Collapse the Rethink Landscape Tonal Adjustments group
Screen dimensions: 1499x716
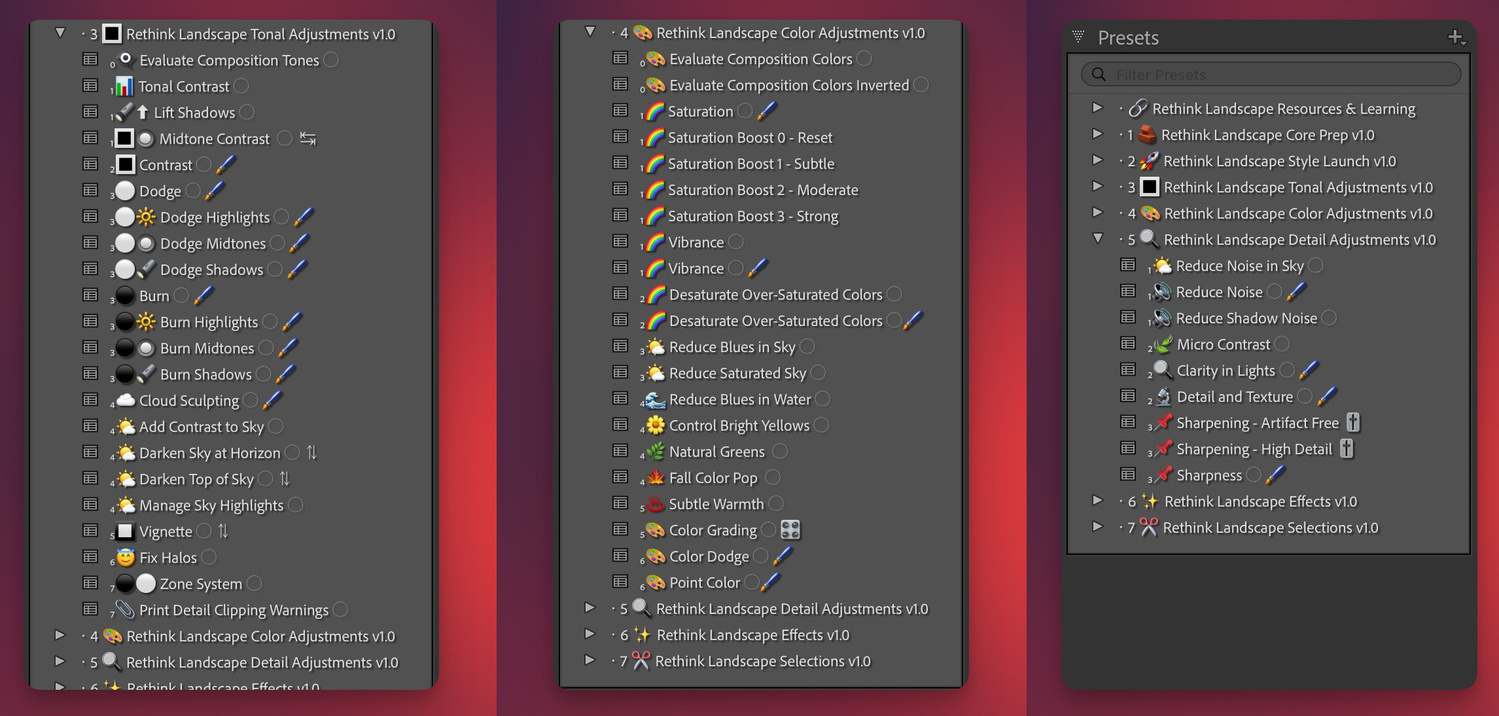(x=60, y=33)
